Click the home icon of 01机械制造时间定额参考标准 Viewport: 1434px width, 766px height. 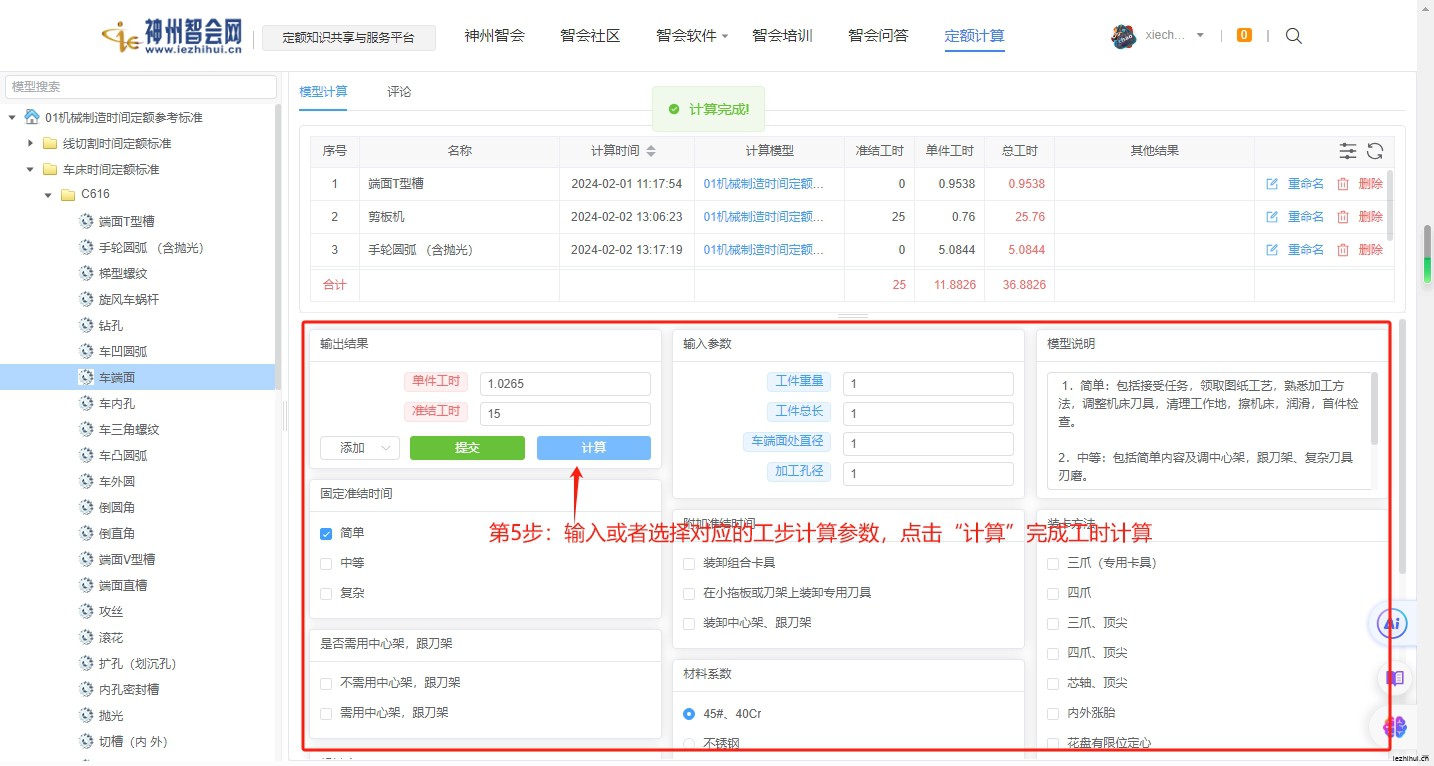[x=32, y=117]
